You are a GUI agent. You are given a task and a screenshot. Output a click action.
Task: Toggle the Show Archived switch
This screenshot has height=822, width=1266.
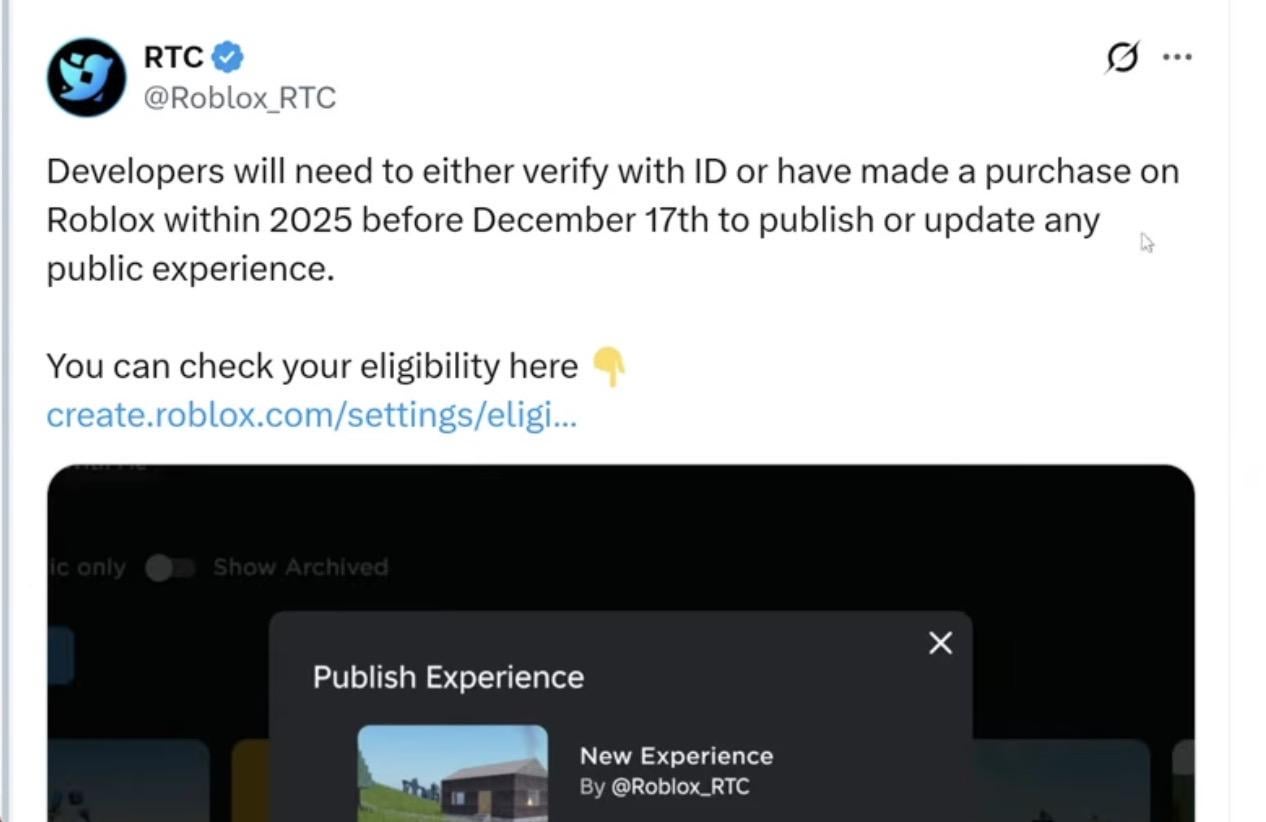pos(170,568)
